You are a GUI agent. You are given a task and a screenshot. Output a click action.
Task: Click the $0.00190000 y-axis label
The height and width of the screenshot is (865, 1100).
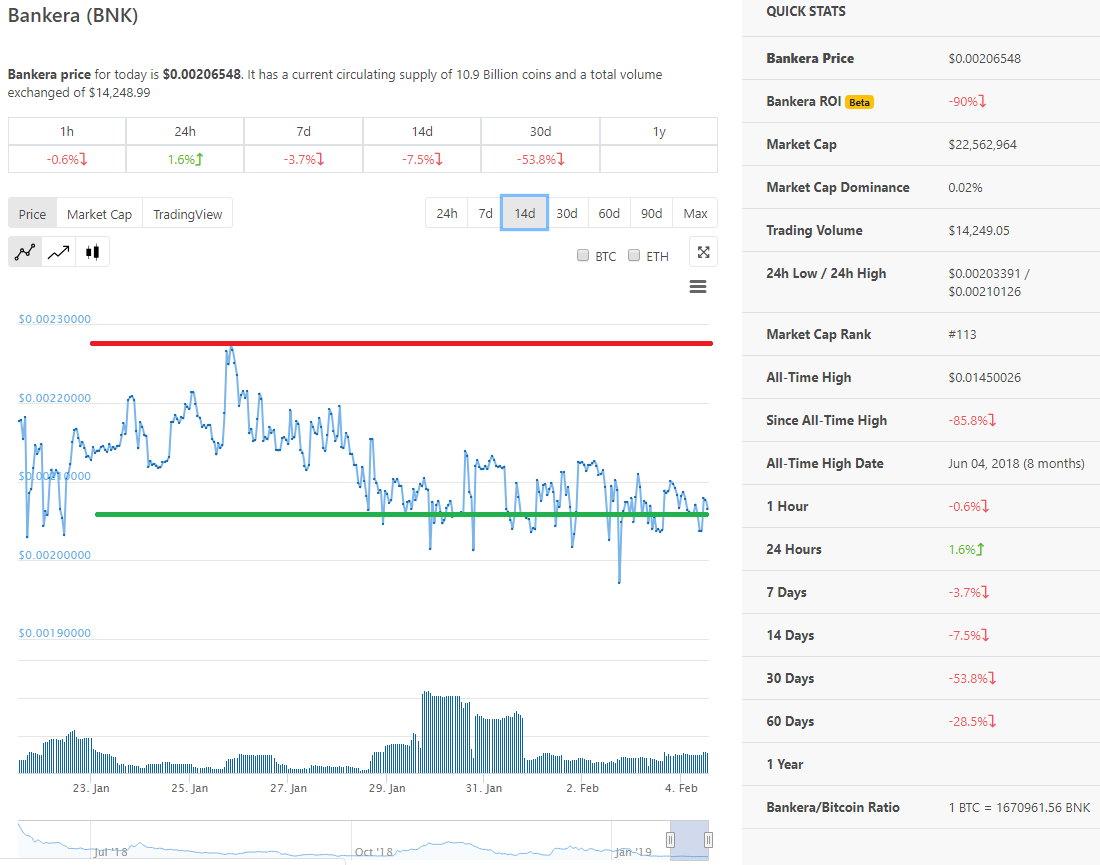click(x=55, y=633)
